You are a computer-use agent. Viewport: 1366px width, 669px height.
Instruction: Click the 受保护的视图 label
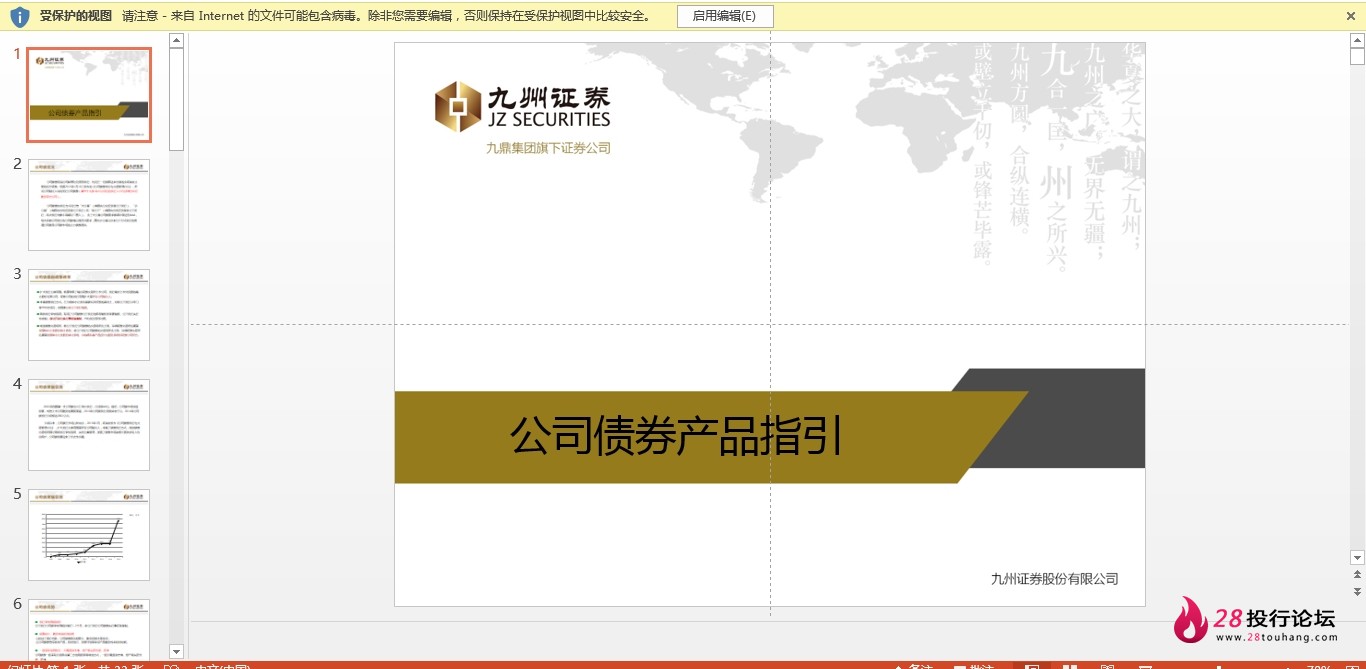tap(76, 16)
